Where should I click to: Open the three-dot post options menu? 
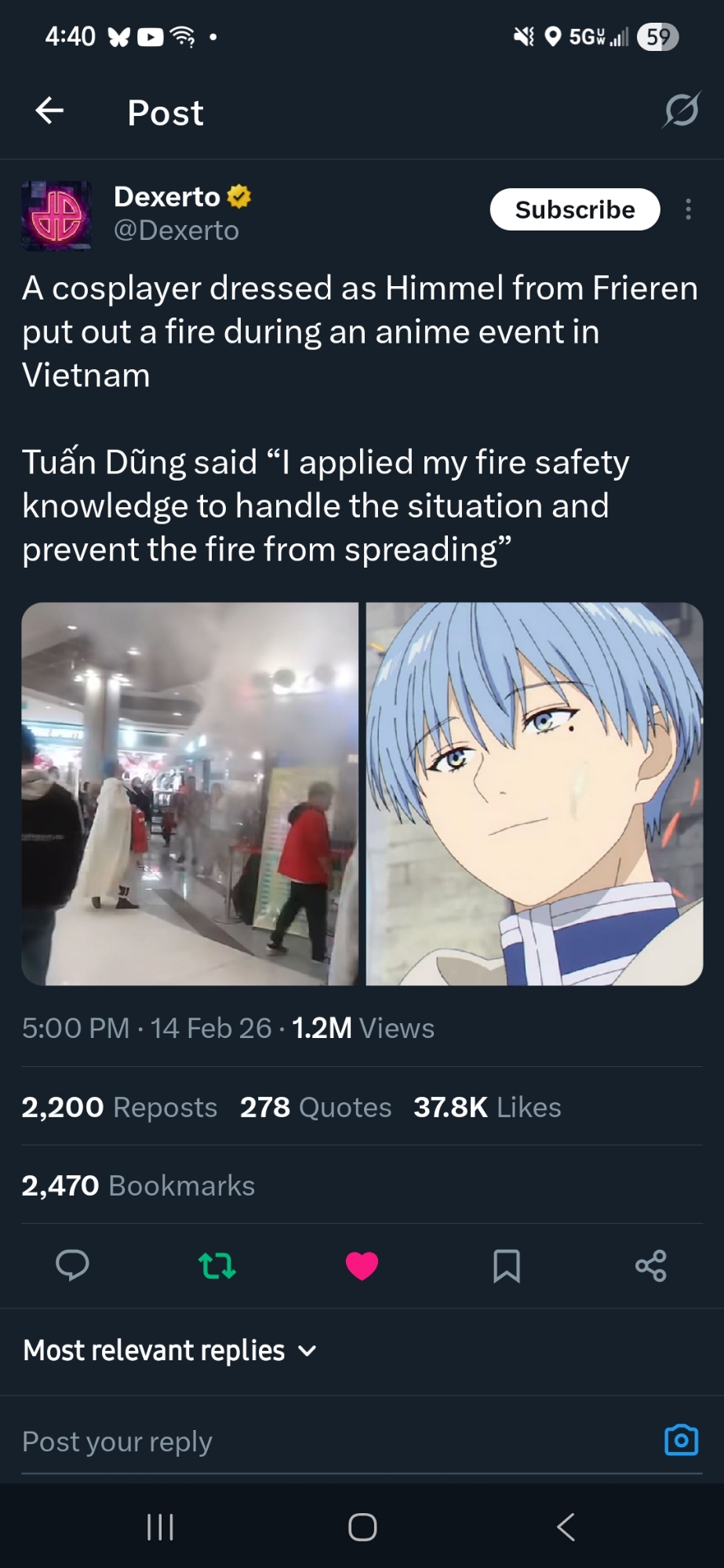click(688, 209)
